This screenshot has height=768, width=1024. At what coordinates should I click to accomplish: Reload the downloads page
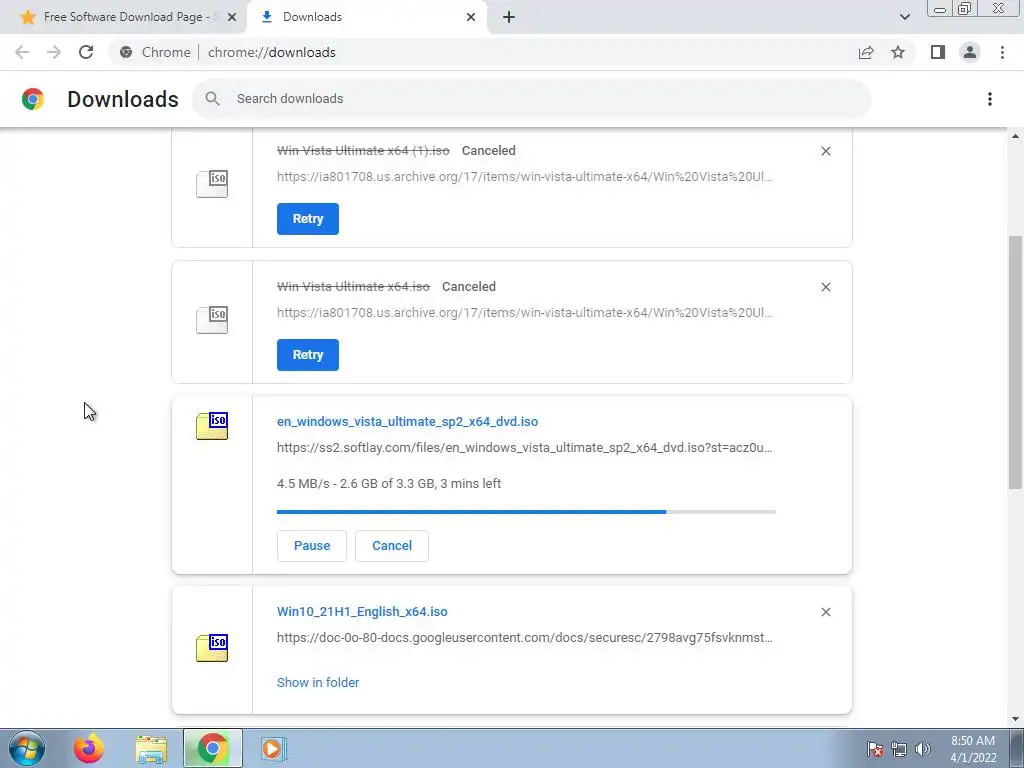[x=86, y=52]
